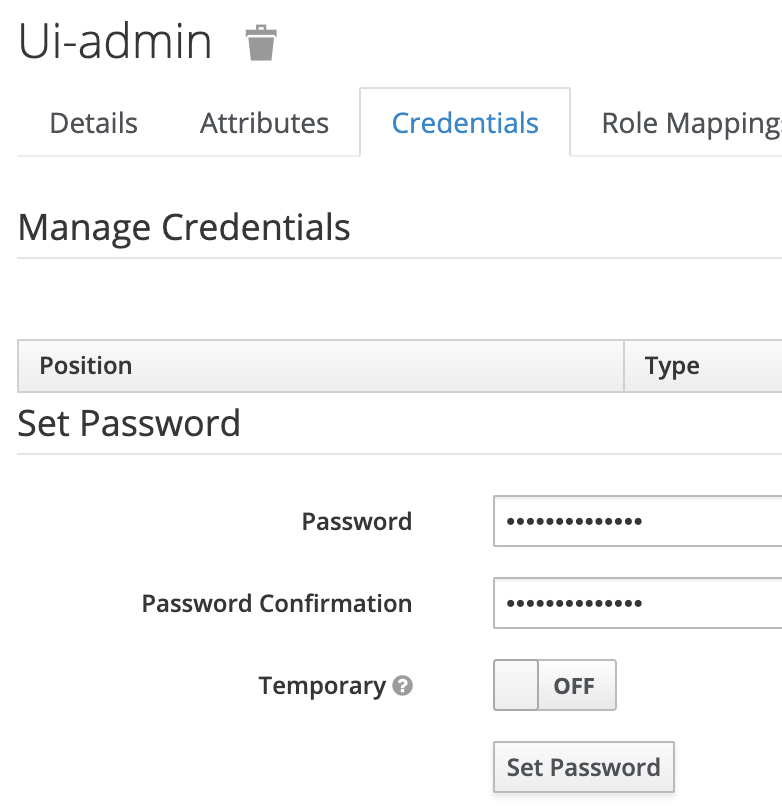Click the Password Confirmation label

(x=276, y=603)
